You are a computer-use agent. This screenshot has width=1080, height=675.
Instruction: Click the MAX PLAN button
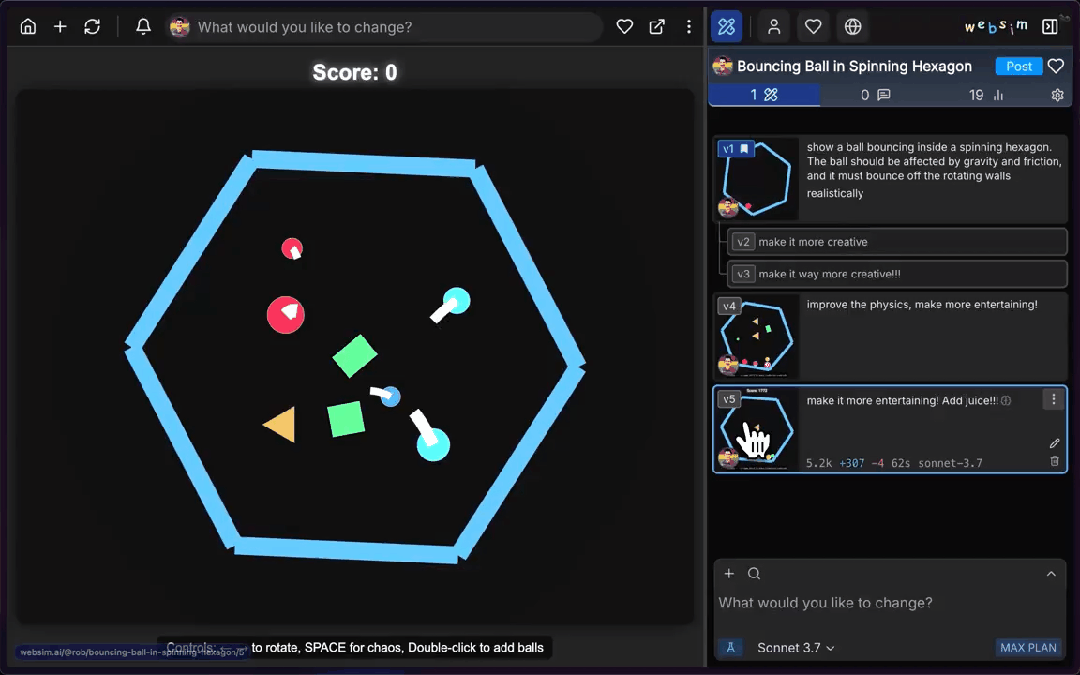pyautogui.click(x=1028, y=647)
